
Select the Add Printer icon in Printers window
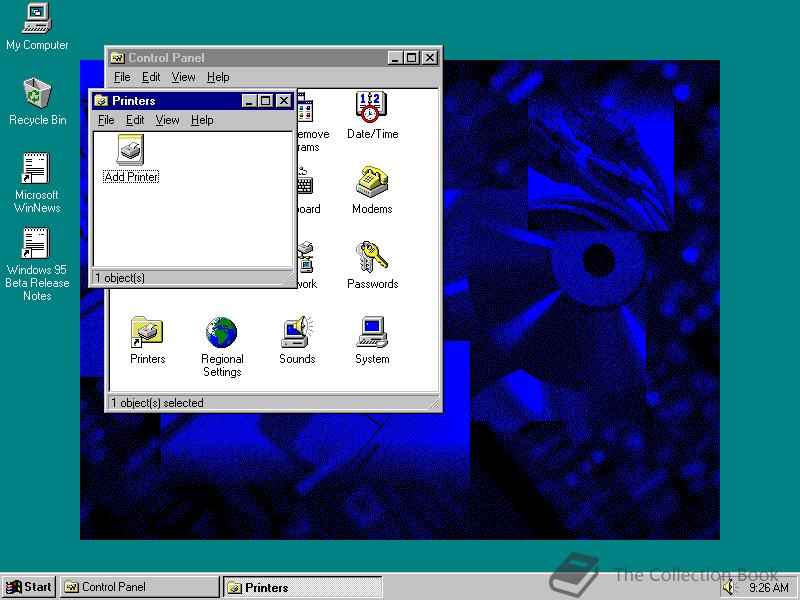pyautogui.click(x=131, y=149)
